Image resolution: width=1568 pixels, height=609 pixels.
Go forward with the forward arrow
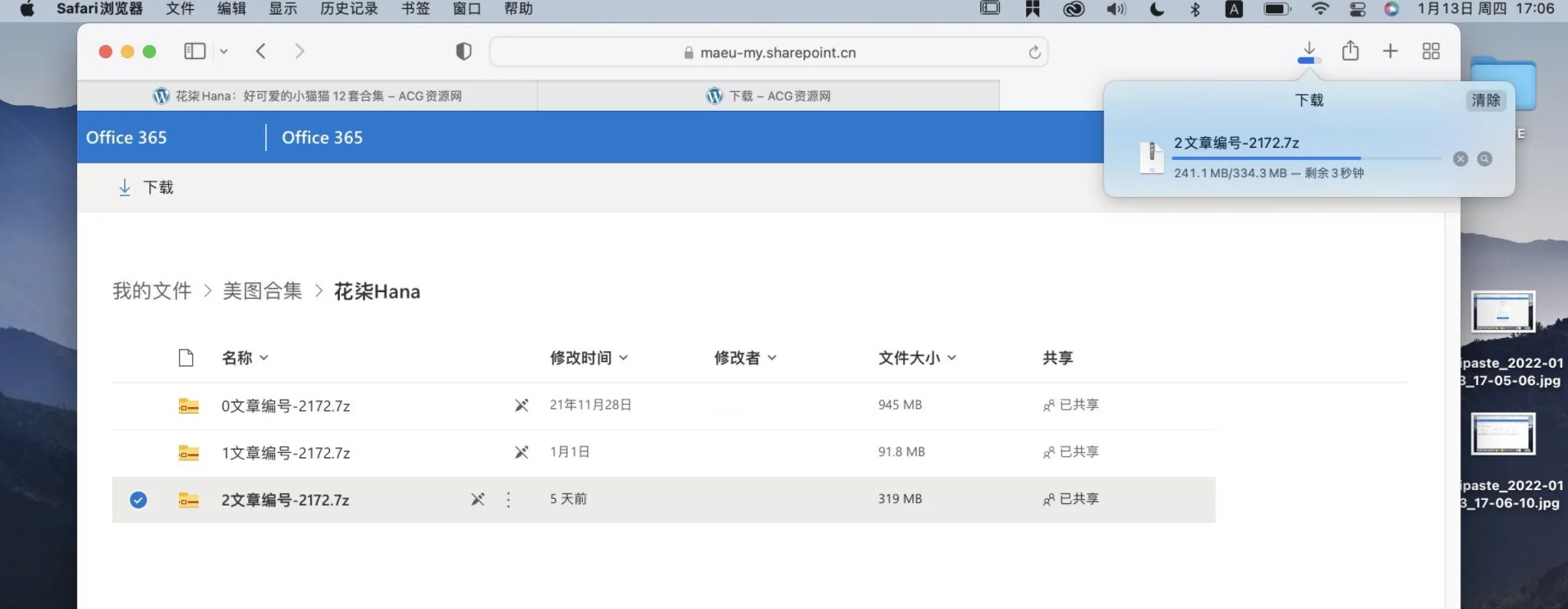pos(300,51)
